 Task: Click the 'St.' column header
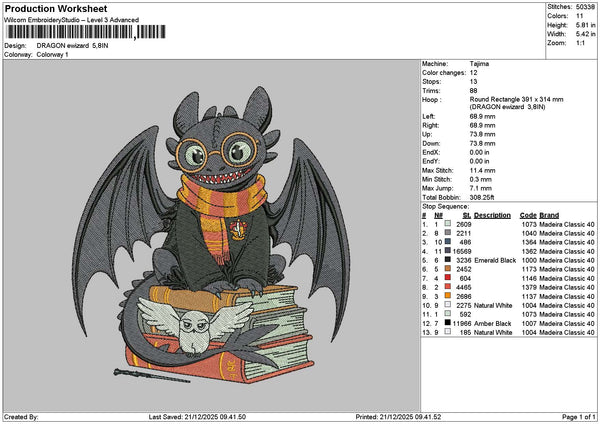coord(466,215)
